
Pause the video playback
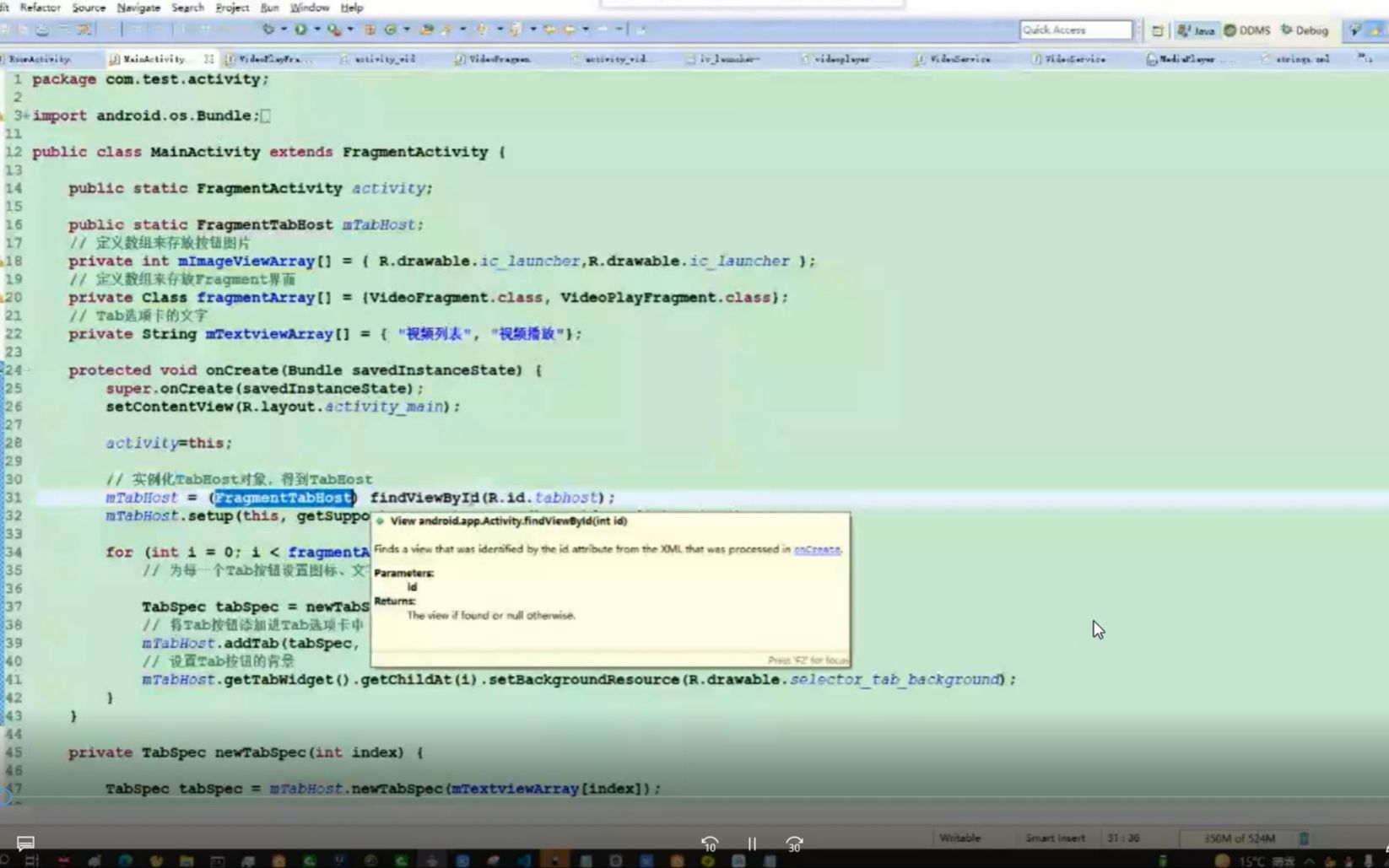click(x=752, y=844)
